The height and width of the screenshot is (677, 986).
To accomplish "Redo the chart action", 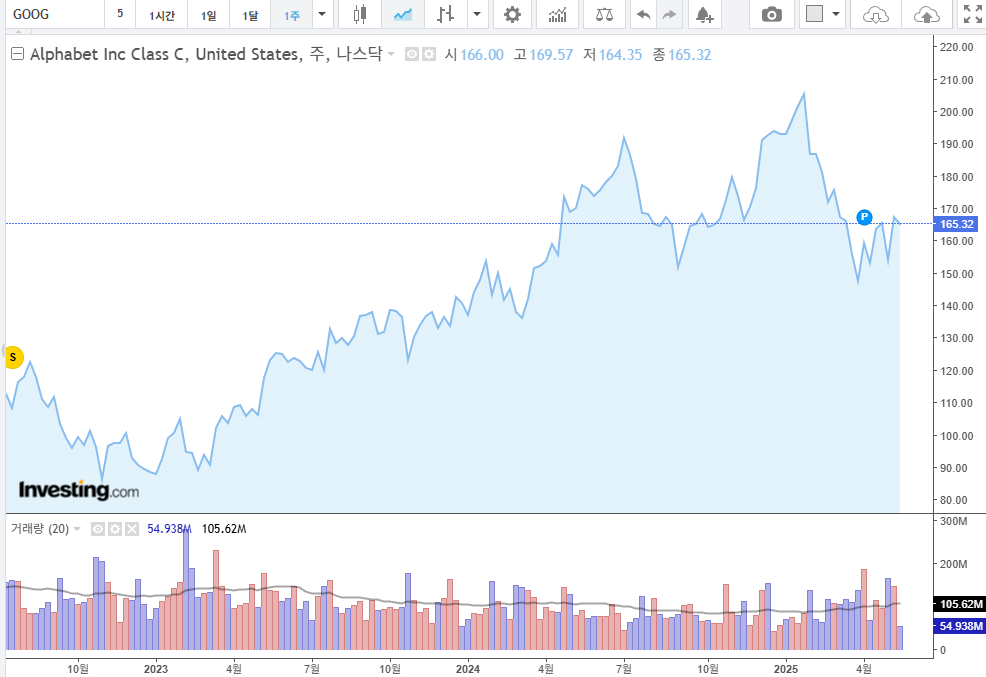I will tap(669, 14).
